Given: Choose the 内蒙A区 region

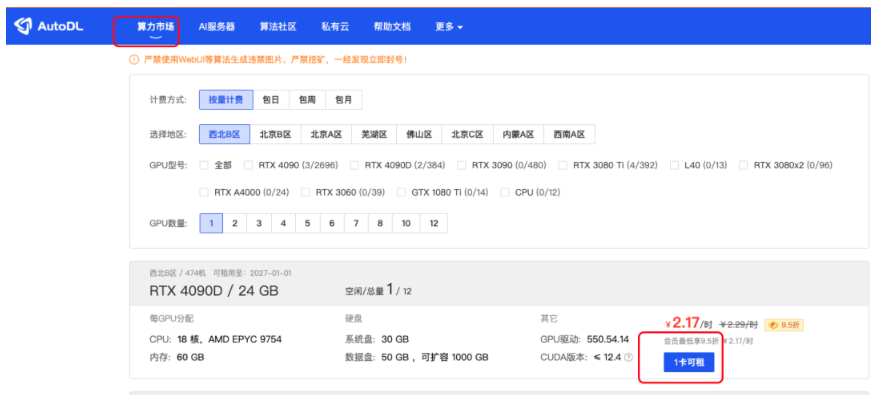Looking at the screenshot, I should pyautogui.click(x=519, y=134).
